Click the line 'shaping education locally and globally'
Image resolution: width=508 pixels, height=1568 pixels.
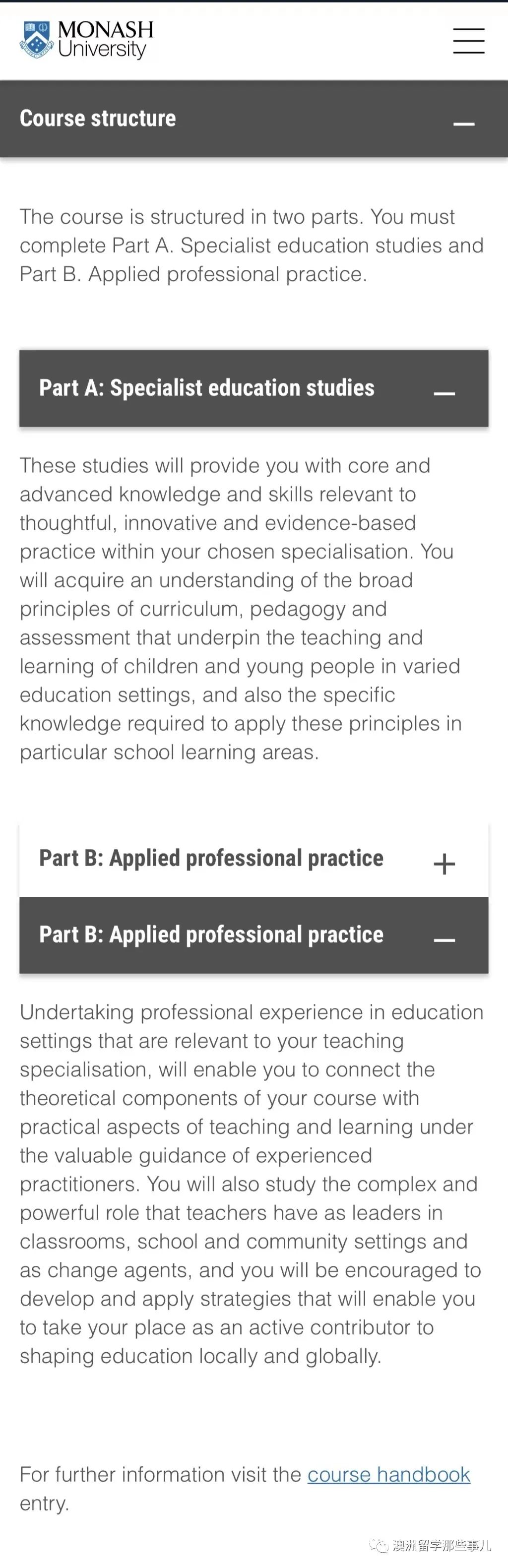(x=200, y=1356)
